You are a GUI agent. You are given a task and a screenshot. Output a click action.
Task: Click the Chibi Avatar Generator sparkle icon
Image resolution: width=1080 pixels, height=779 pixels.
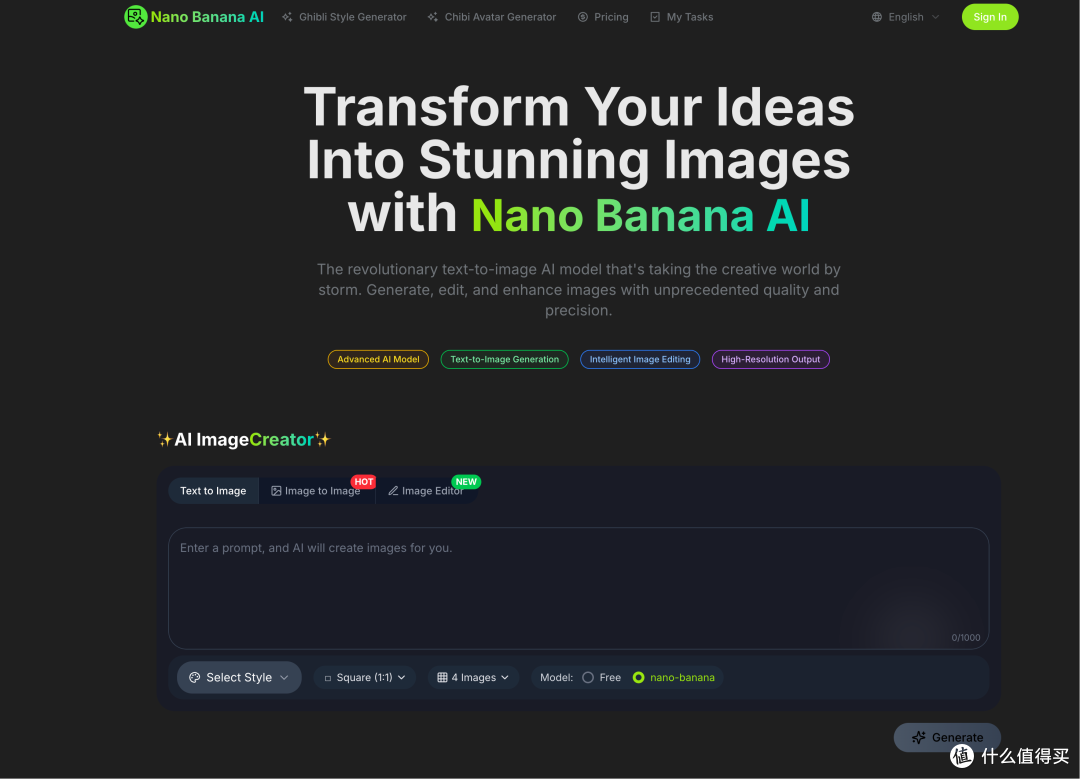pos(433,17)
